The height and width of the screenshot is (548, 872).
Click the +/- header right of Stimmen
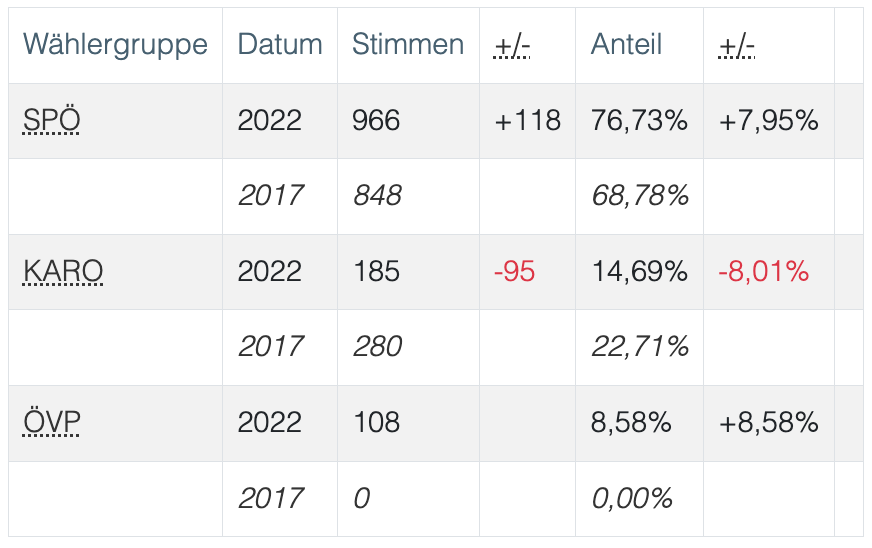click(513, 45)
